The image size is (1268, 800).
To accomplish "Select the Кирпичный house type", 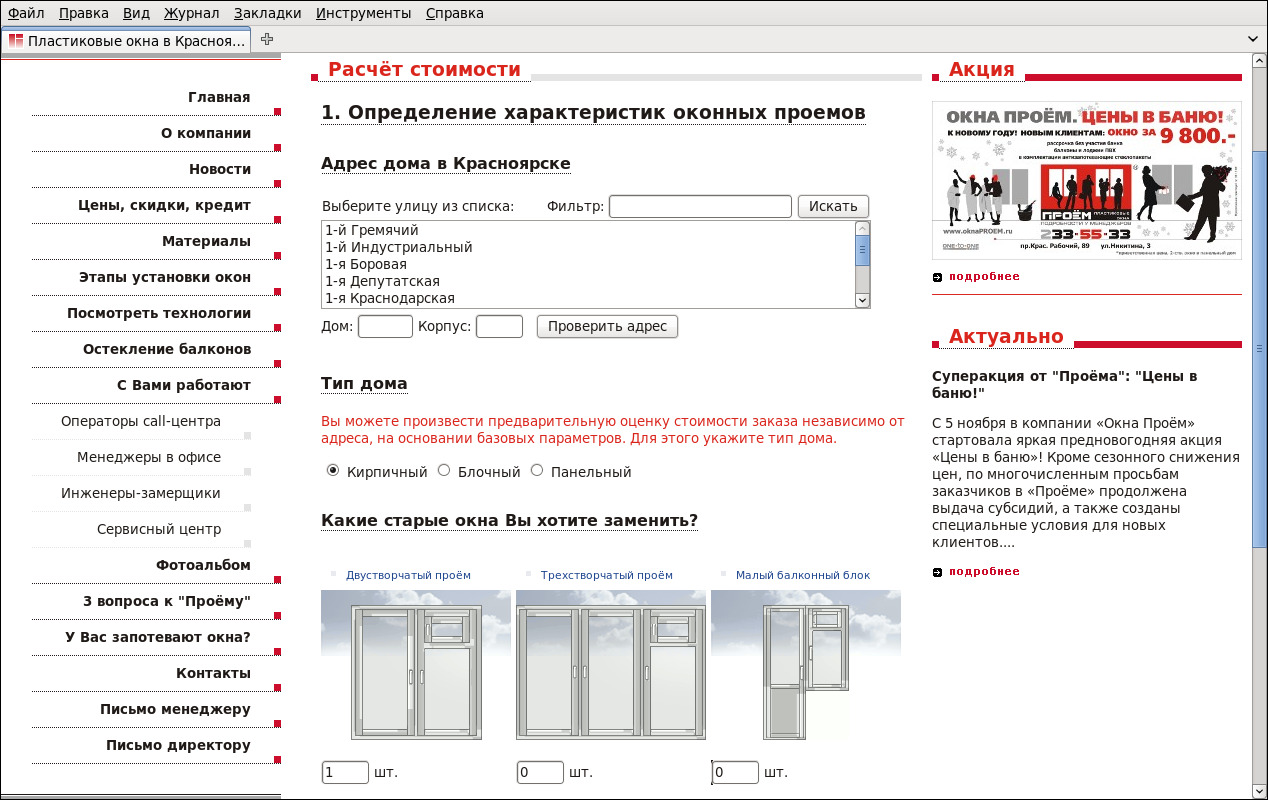I will pyautogui.click(x=333, y=471).
